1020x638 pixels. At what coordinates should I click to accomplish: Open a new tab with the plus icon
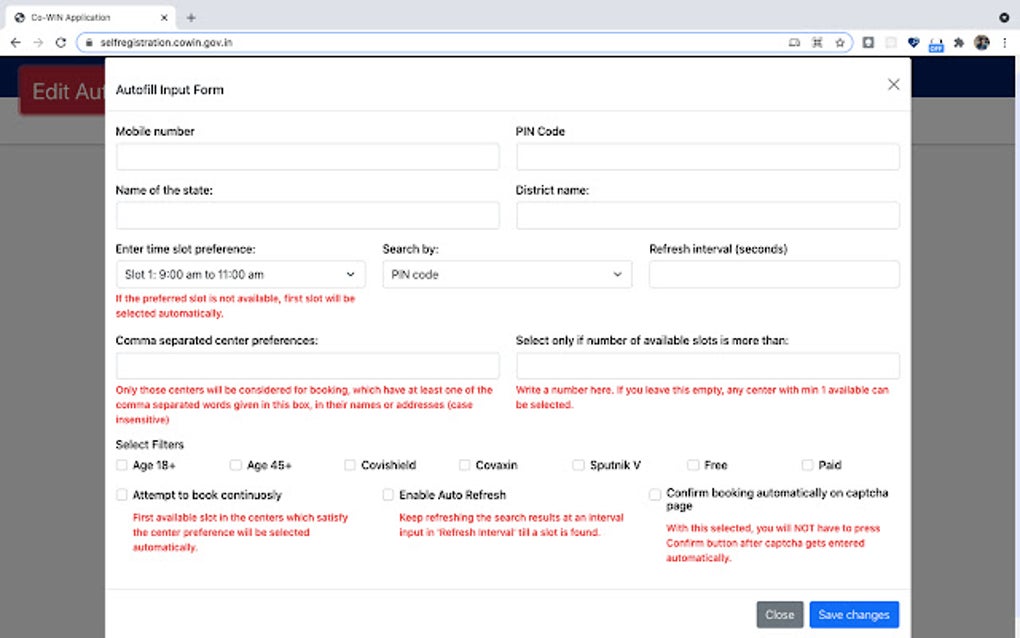pos(191,17)
